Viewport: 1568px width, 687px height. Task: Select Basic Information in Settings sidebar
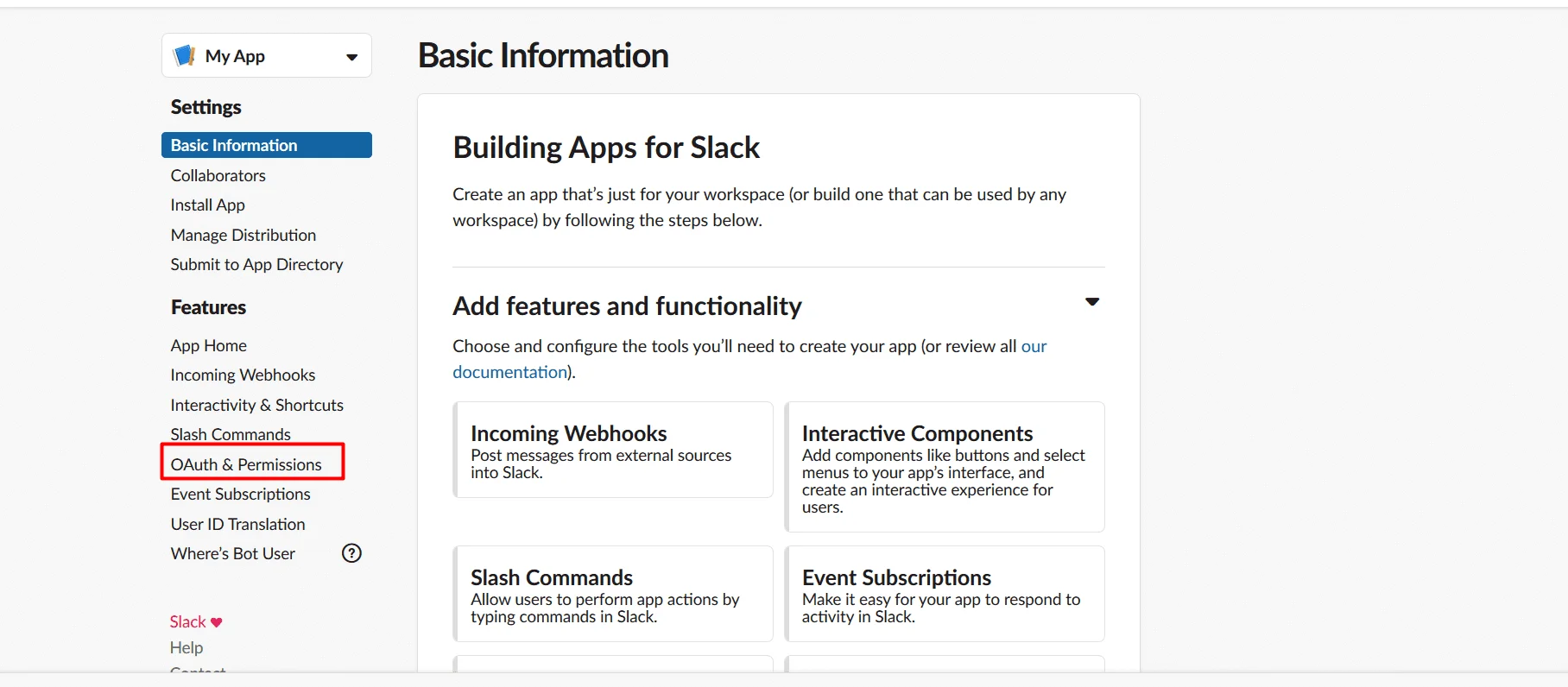pyautogui.click(x=267, y=145)
